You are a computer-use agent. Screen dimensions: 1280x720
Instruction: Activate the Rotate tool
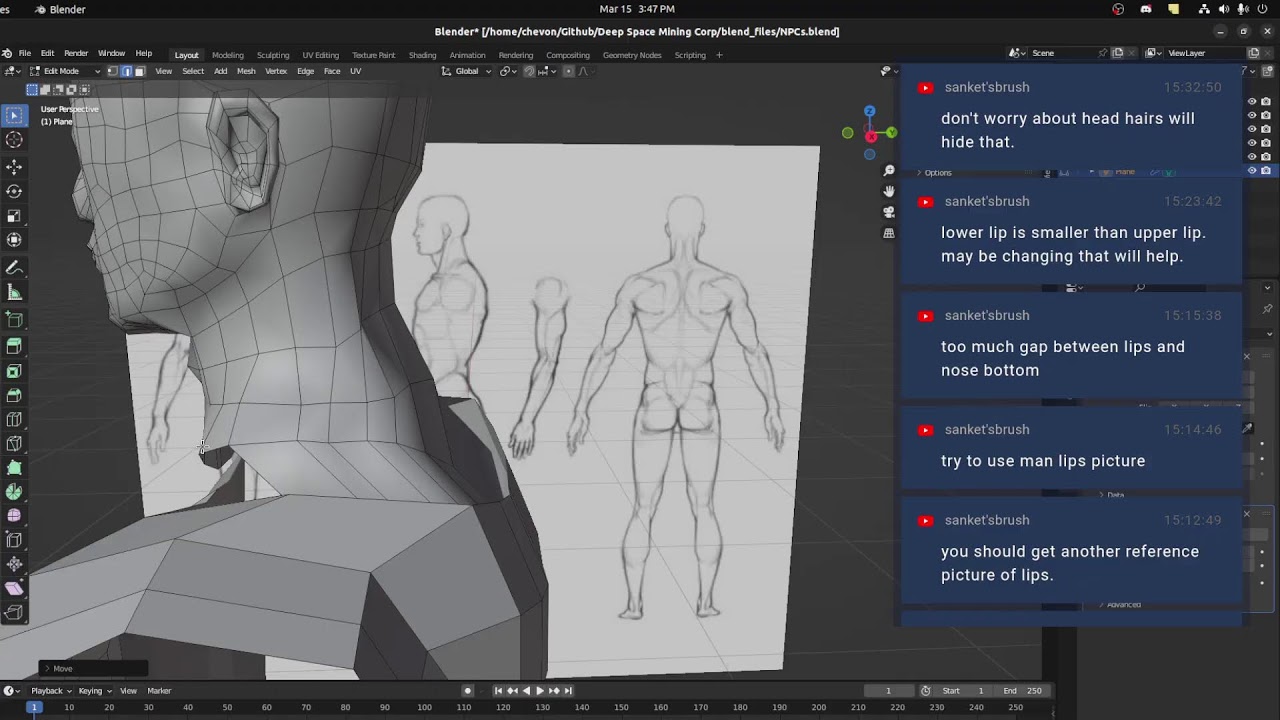click(14, 191)
